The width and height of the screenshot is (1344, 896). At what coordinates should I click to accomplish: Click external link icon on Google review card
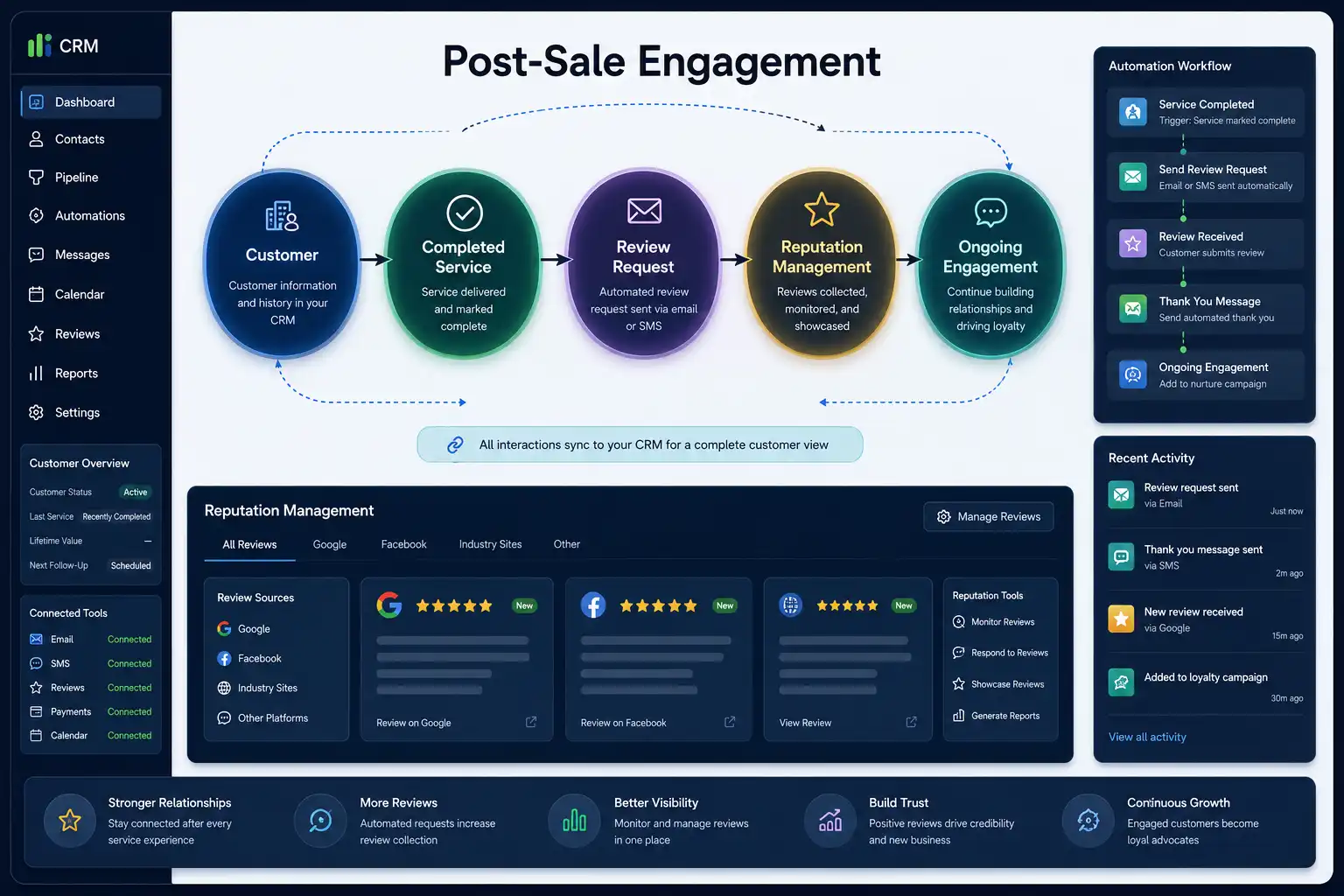(x=531, y=722)
